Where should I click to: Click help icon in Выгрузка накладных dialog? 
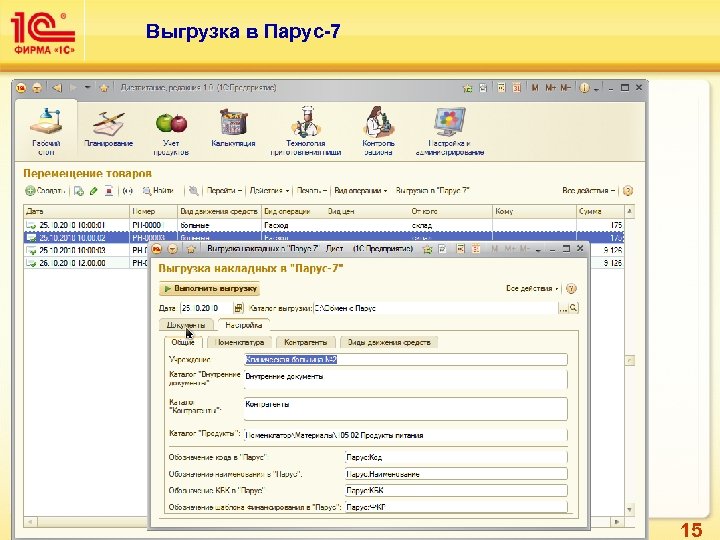point(571,288)
